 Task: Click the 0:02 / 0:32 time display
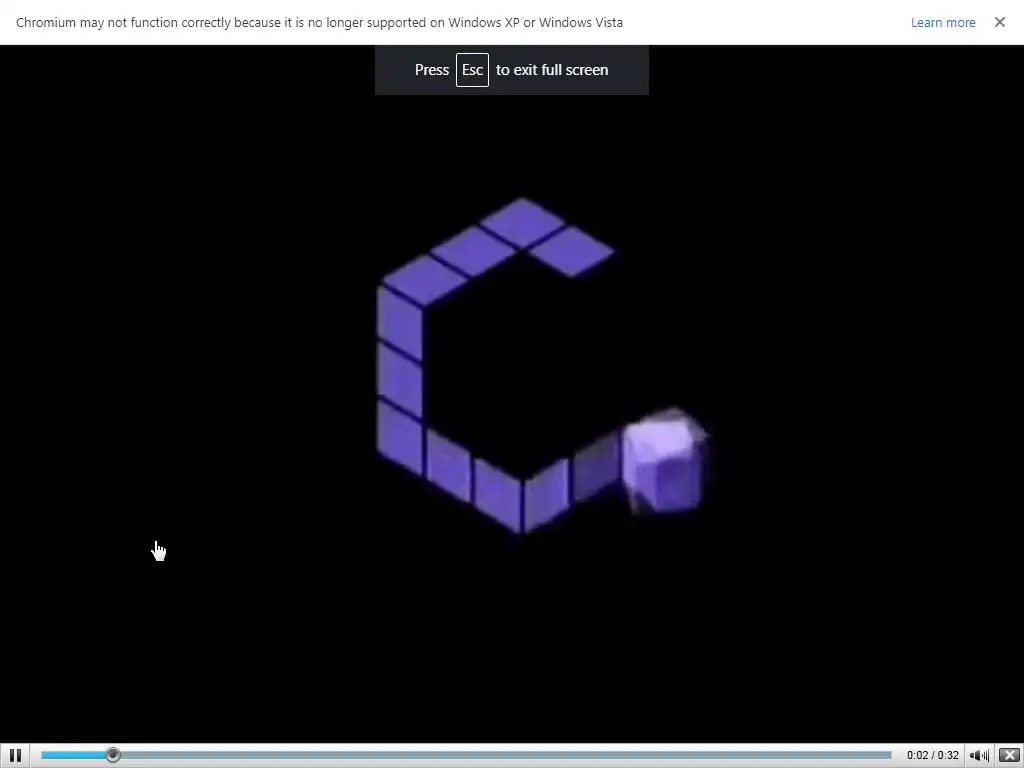[x=933, y=756]
